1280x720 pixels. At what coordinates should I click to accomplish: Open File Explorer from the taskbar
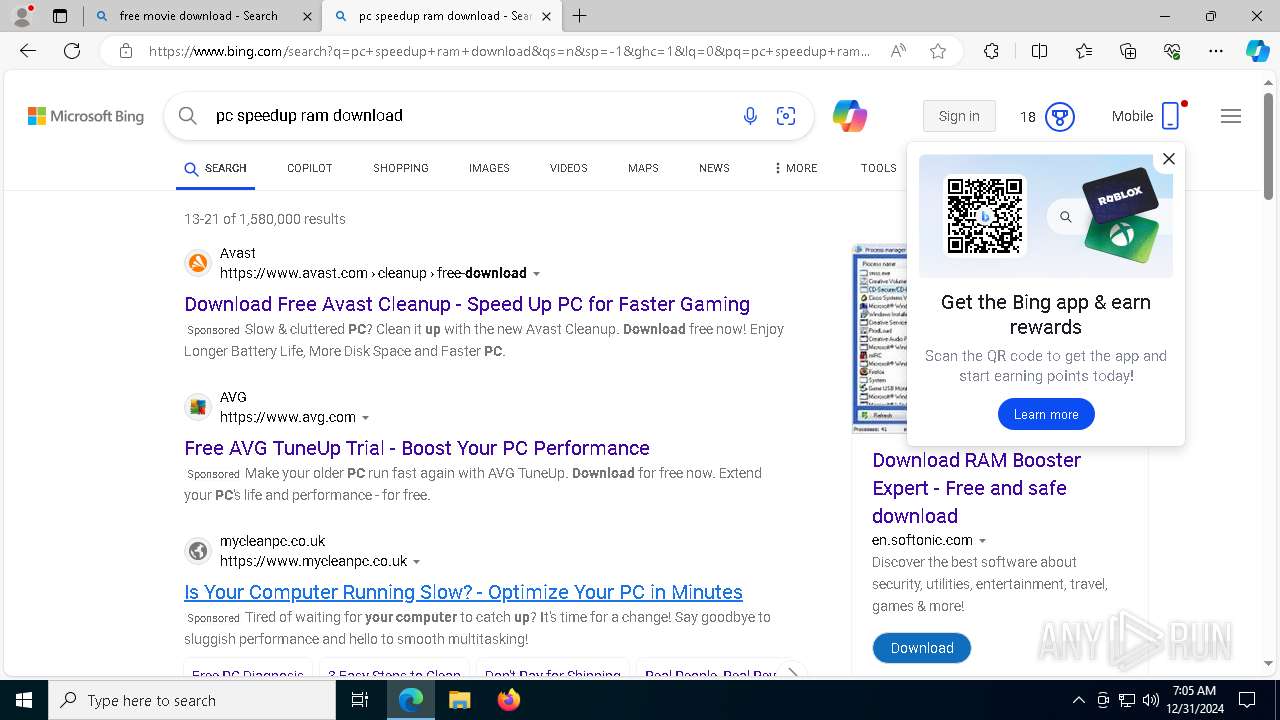tap(459, 700)
